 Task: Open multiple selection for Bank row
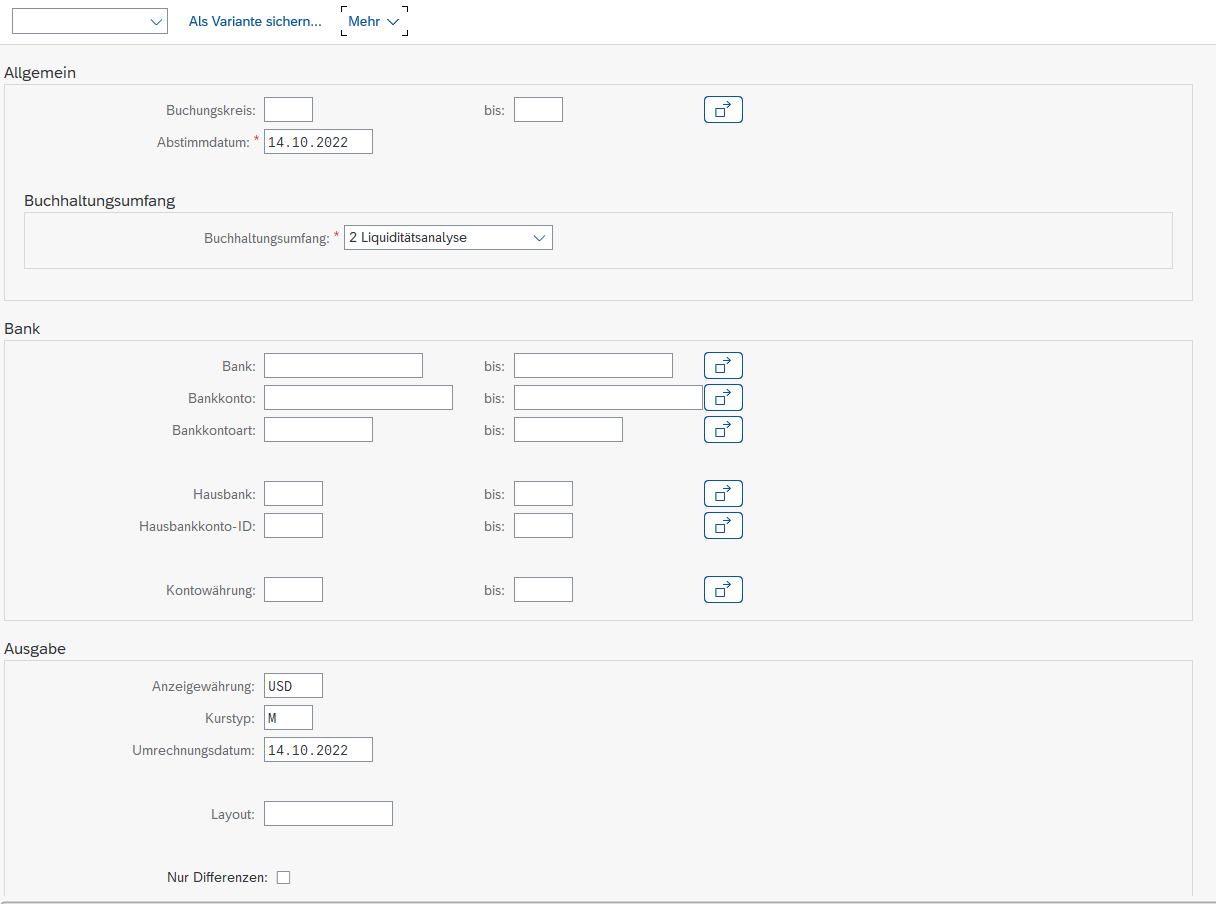(723, 366)
